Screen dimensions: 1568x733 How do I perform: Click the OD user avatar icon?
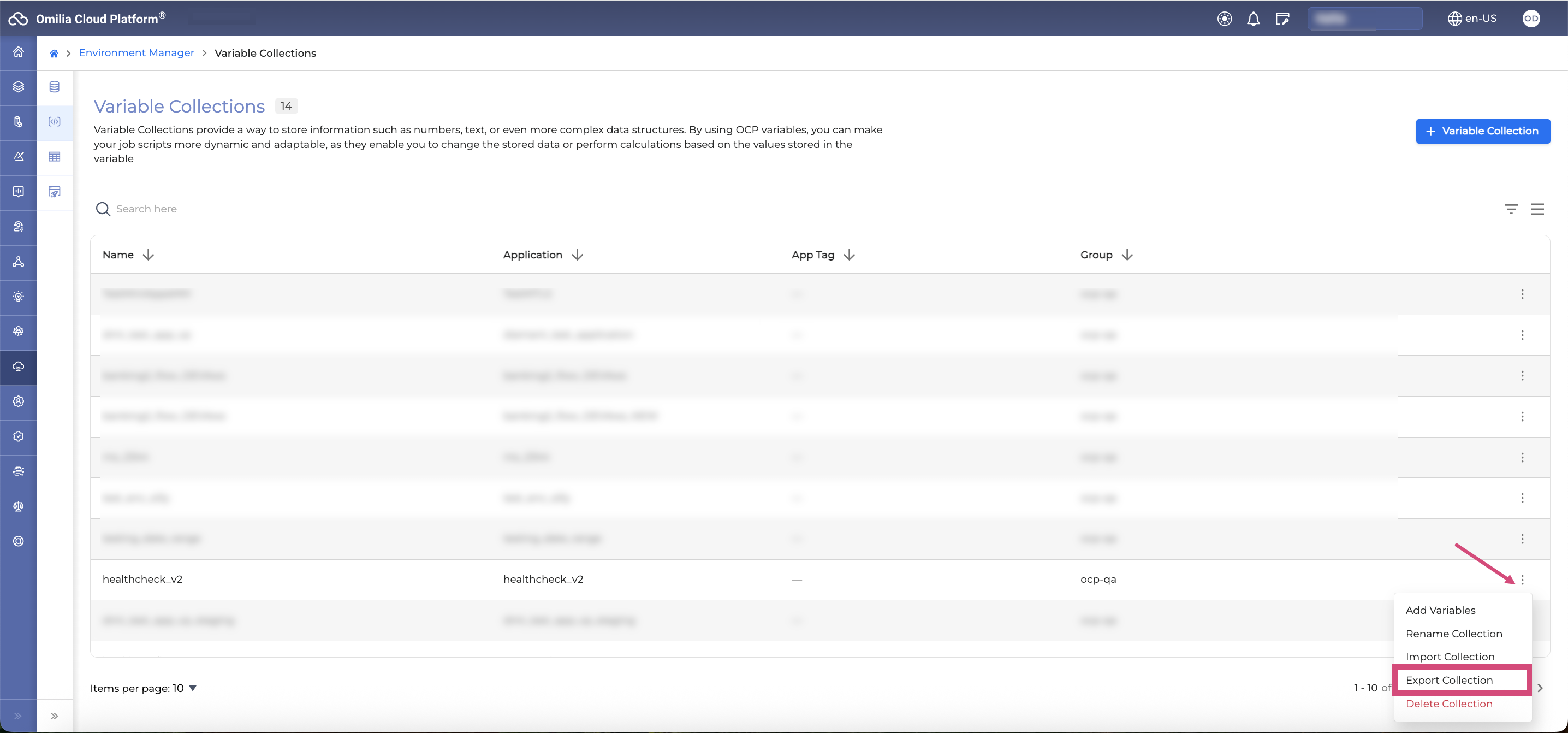[x=1531, y=19]
